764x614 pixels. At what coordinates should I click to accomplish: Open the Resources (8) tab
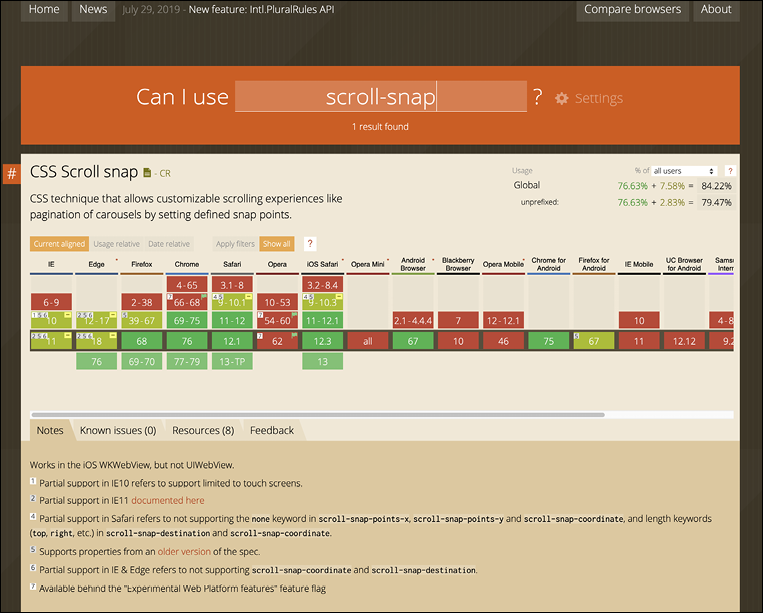(x=203, y=430)
